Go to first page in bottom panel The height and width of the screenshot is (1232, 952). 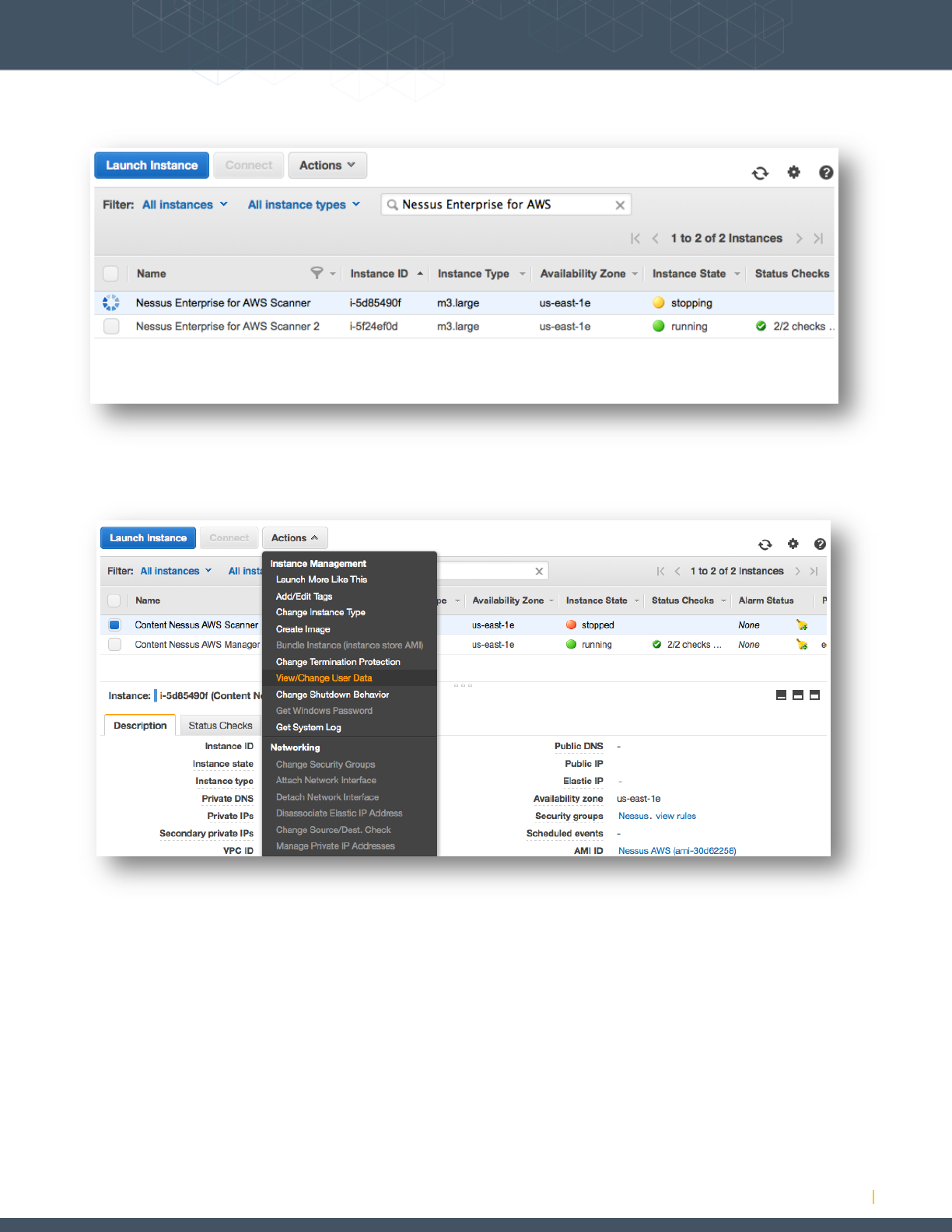point(660,571)
